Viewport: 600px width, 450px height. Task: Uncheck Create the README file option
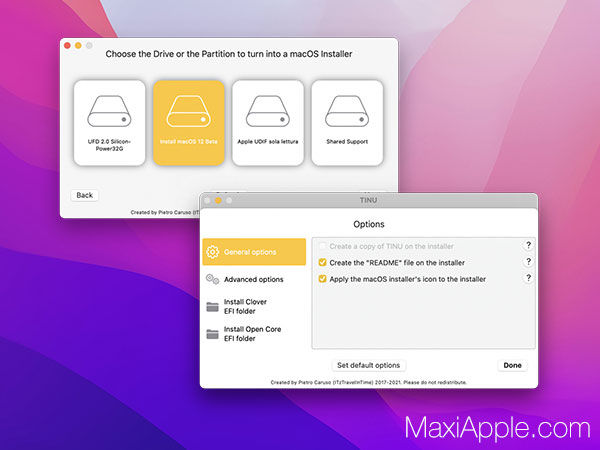click(x=322, y=262)
